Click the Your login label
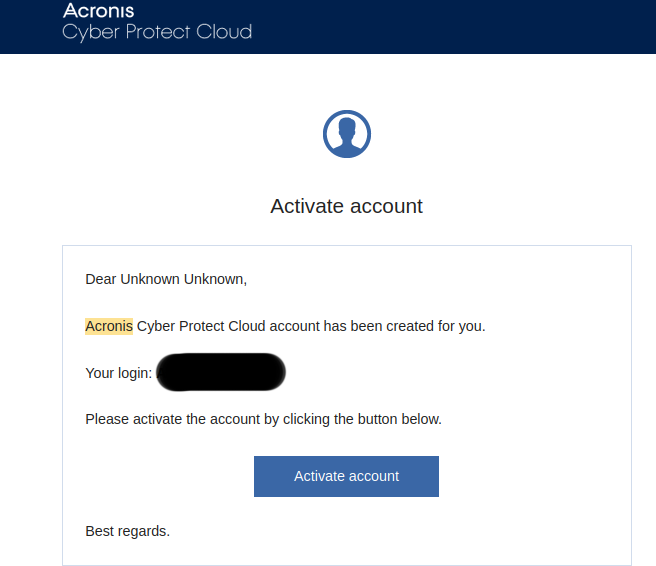This screenshot has height=566, width=656. 119,373
